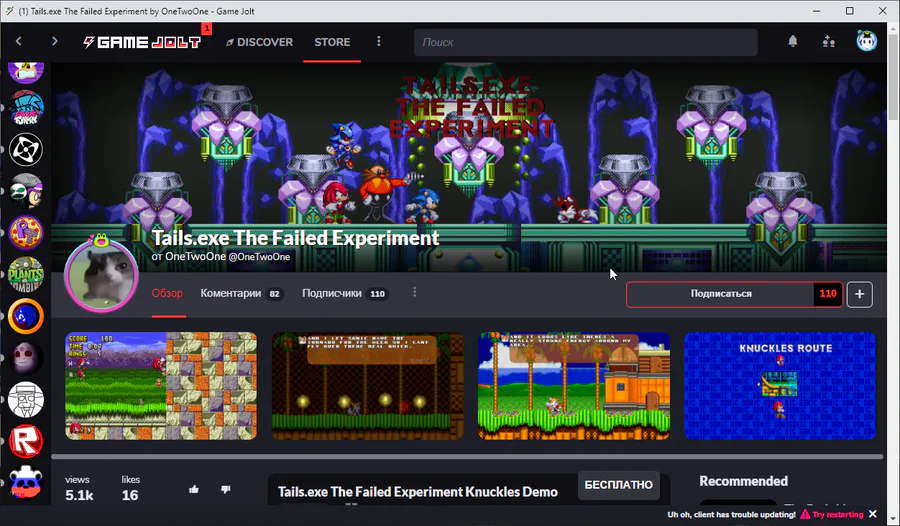This screenshot has height=526, width=900.
Task: Open the developer cat avatar
Action: tap(101, 276)
